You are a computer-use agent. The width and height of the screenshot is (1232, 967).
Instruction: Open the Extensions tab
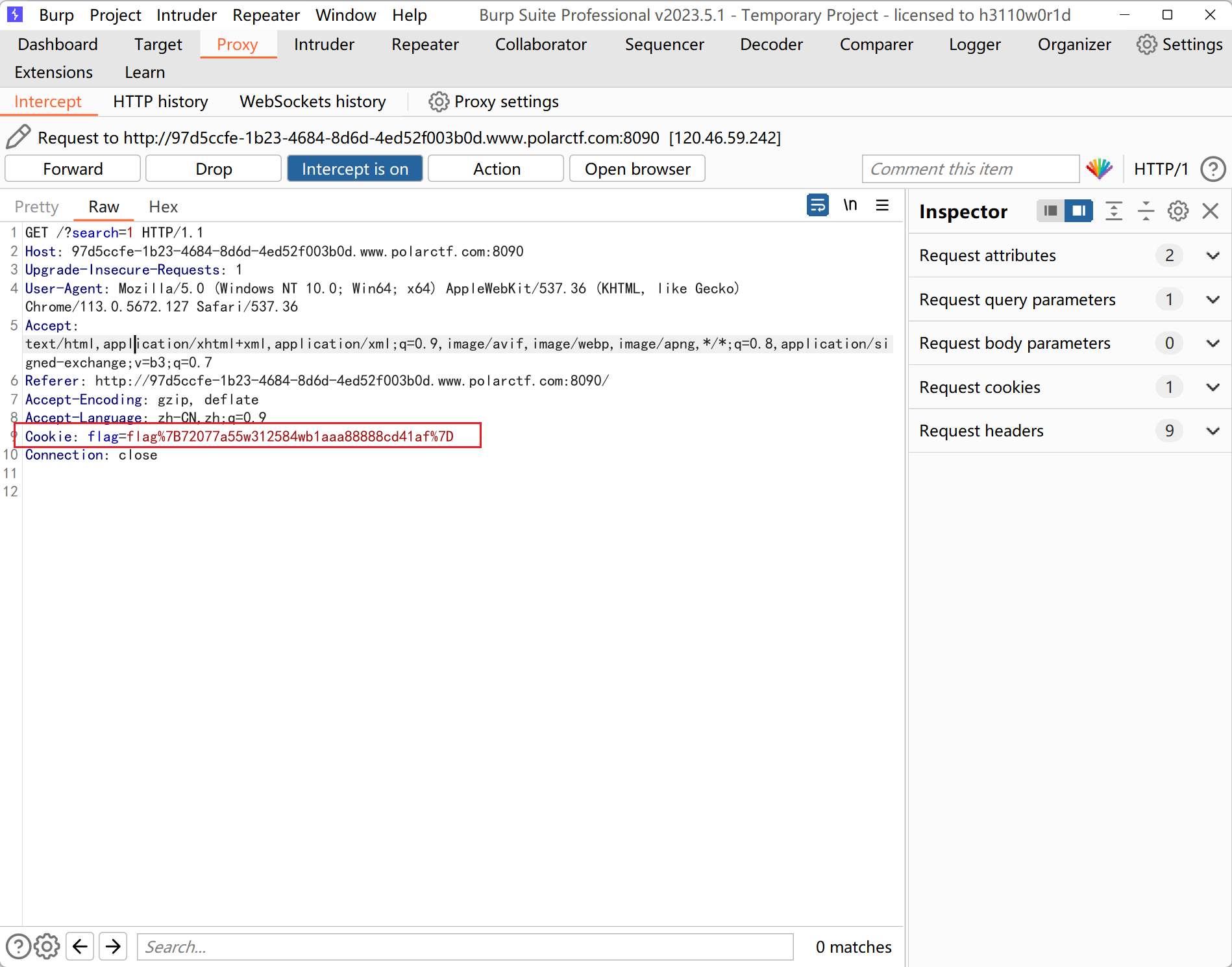click(x=53, y=72)
